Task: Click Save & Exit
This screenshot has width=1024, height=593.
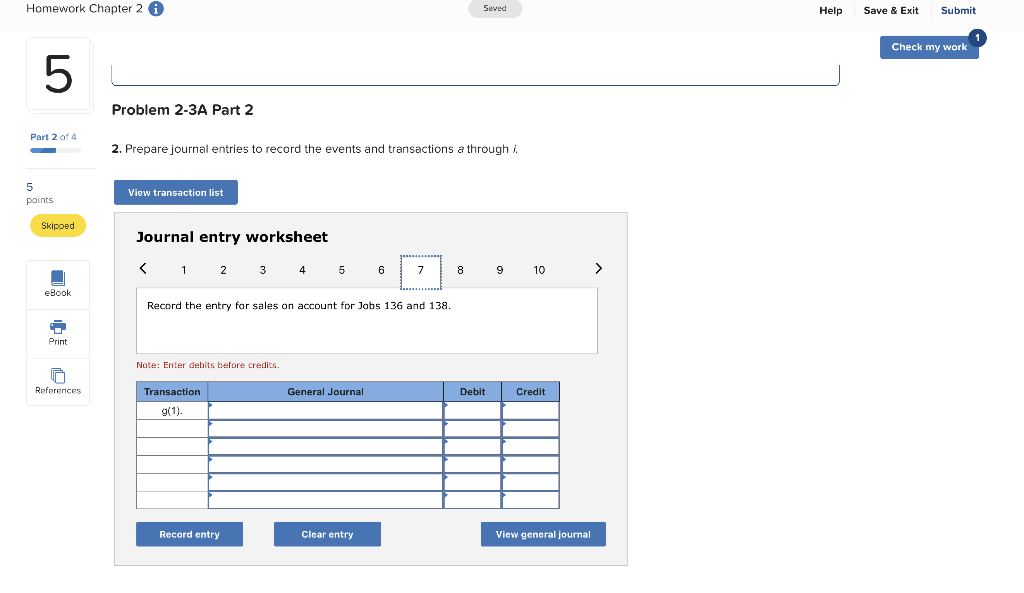Action: pos(890,10)
